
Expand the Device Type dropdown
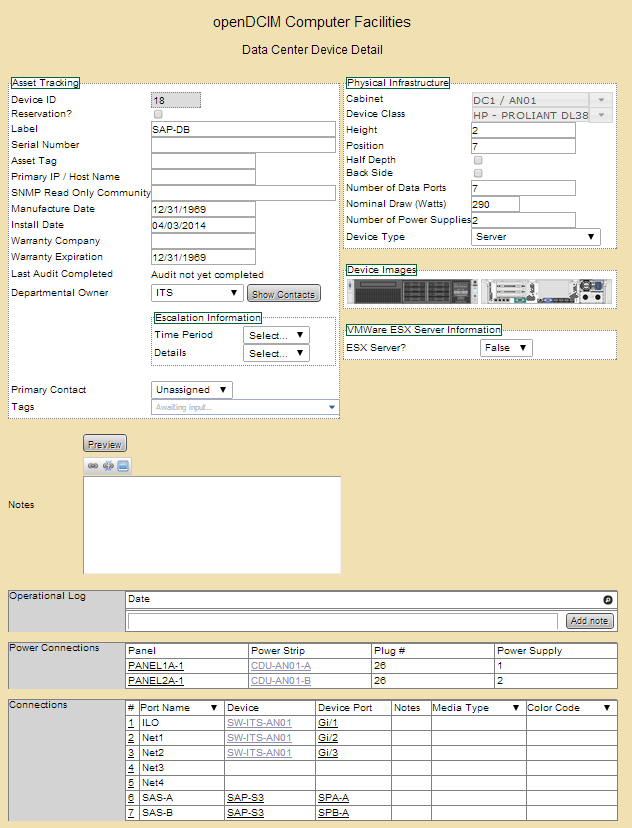535,237
